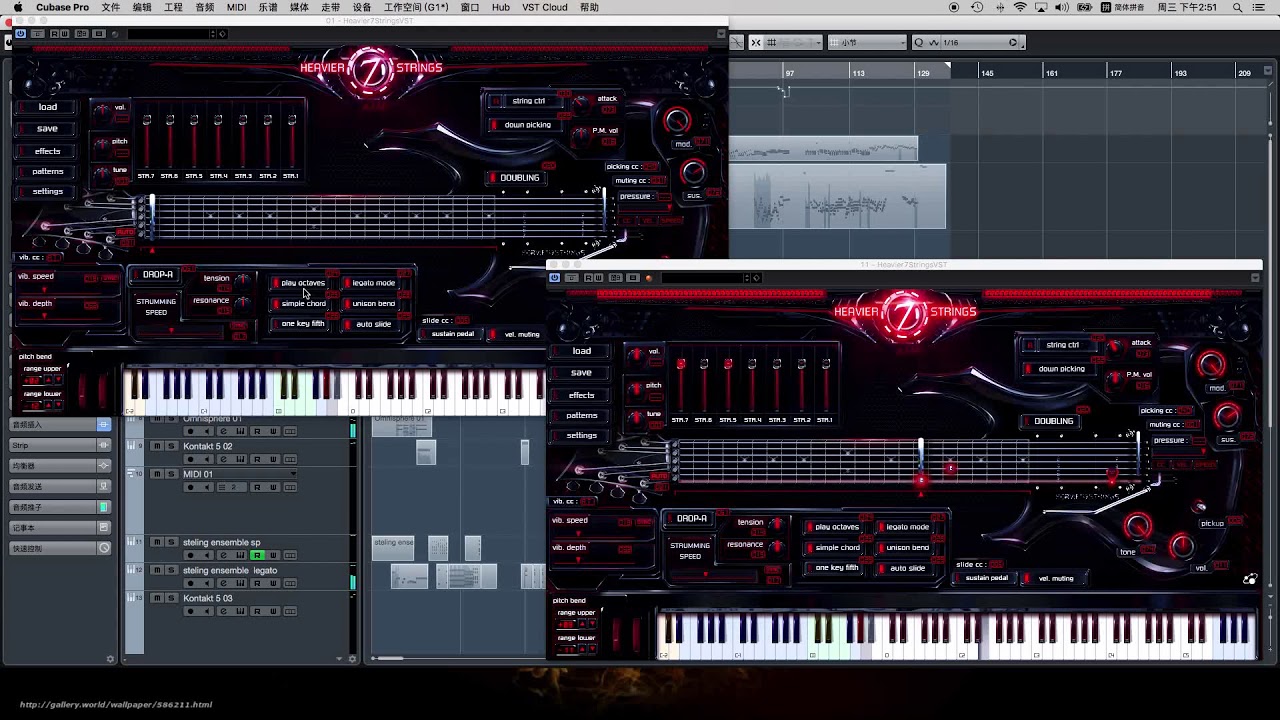The image size is (1280, 720).
Task: Toggle vel. muting in the front plugin window
Action: (1055, 578)
